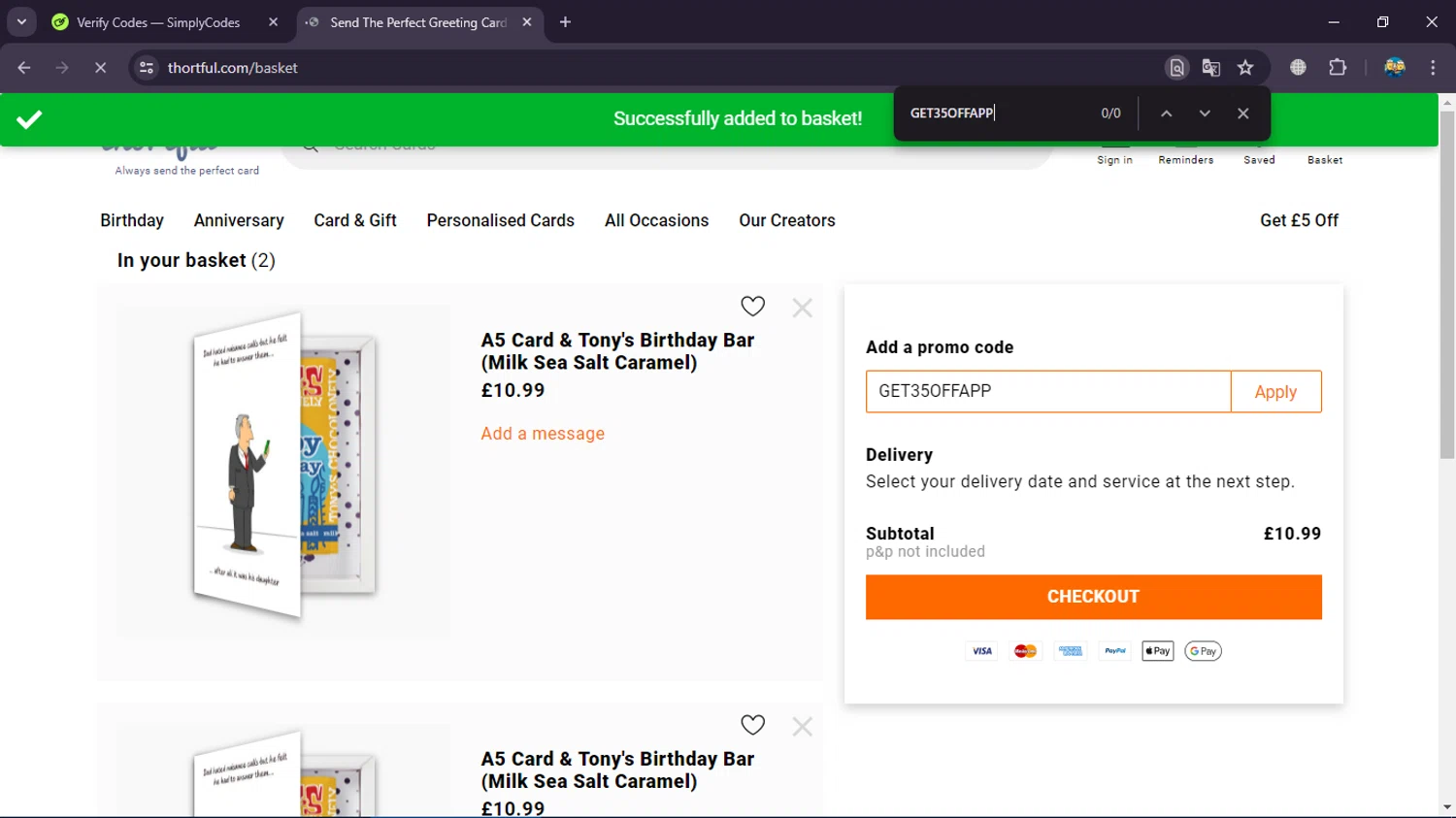Image resolution: width=1456 pixels, height=818 pixels.
Task: Click the promo code input field
Action: coord(1047,392)
